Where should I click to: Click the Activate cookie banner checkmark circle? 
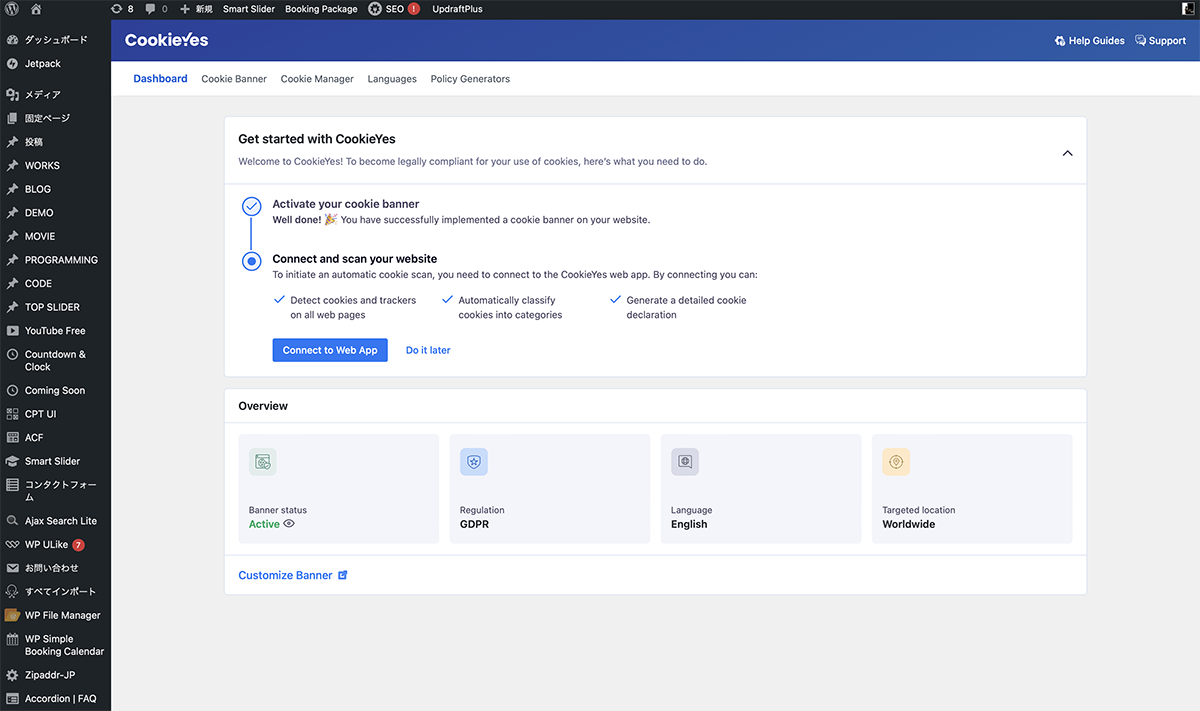coord(252,207)
